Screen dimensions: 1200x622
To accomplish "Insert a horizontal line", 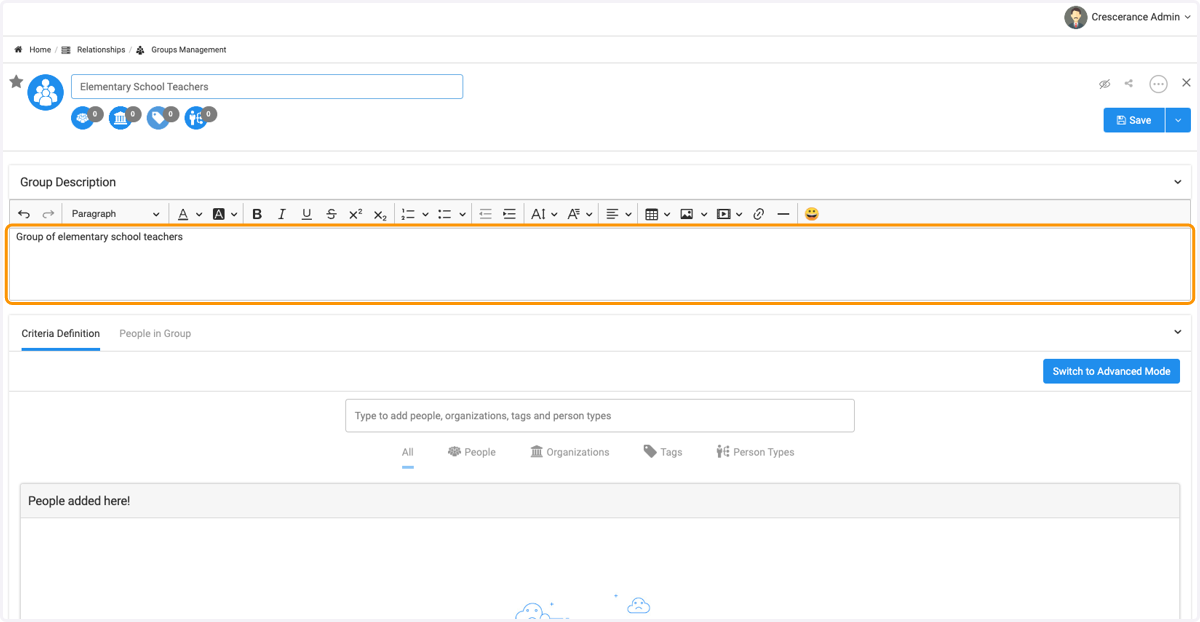I will 783,214.
